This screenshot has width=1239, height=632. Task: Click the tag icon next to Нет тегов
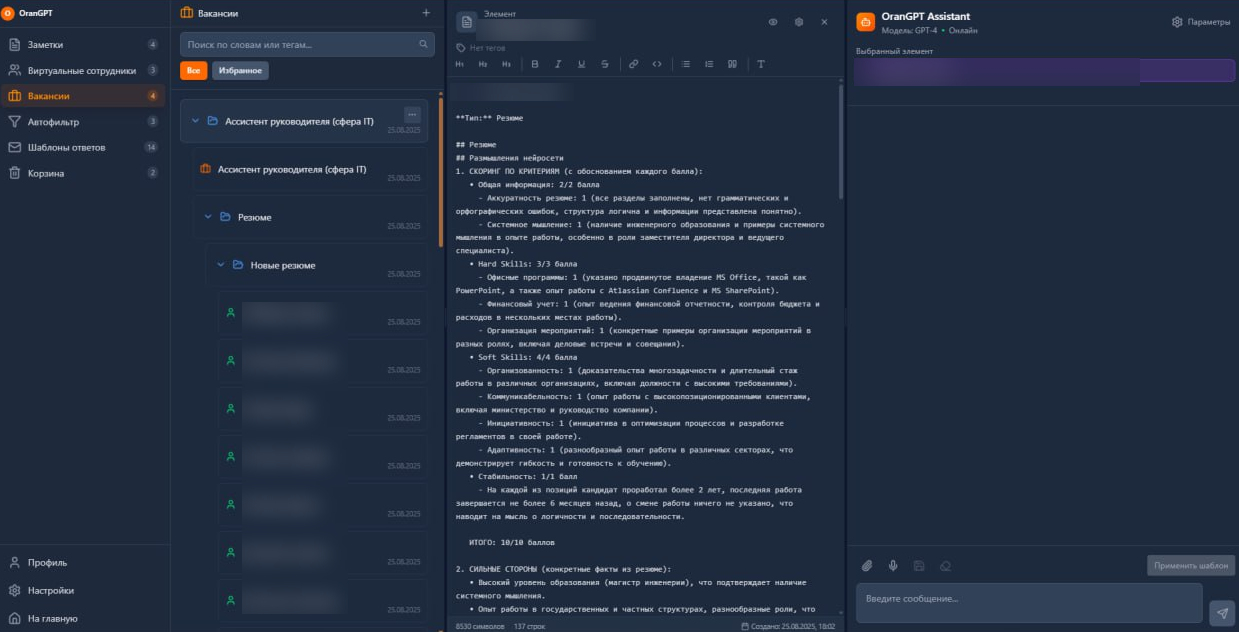click(460, 47)
